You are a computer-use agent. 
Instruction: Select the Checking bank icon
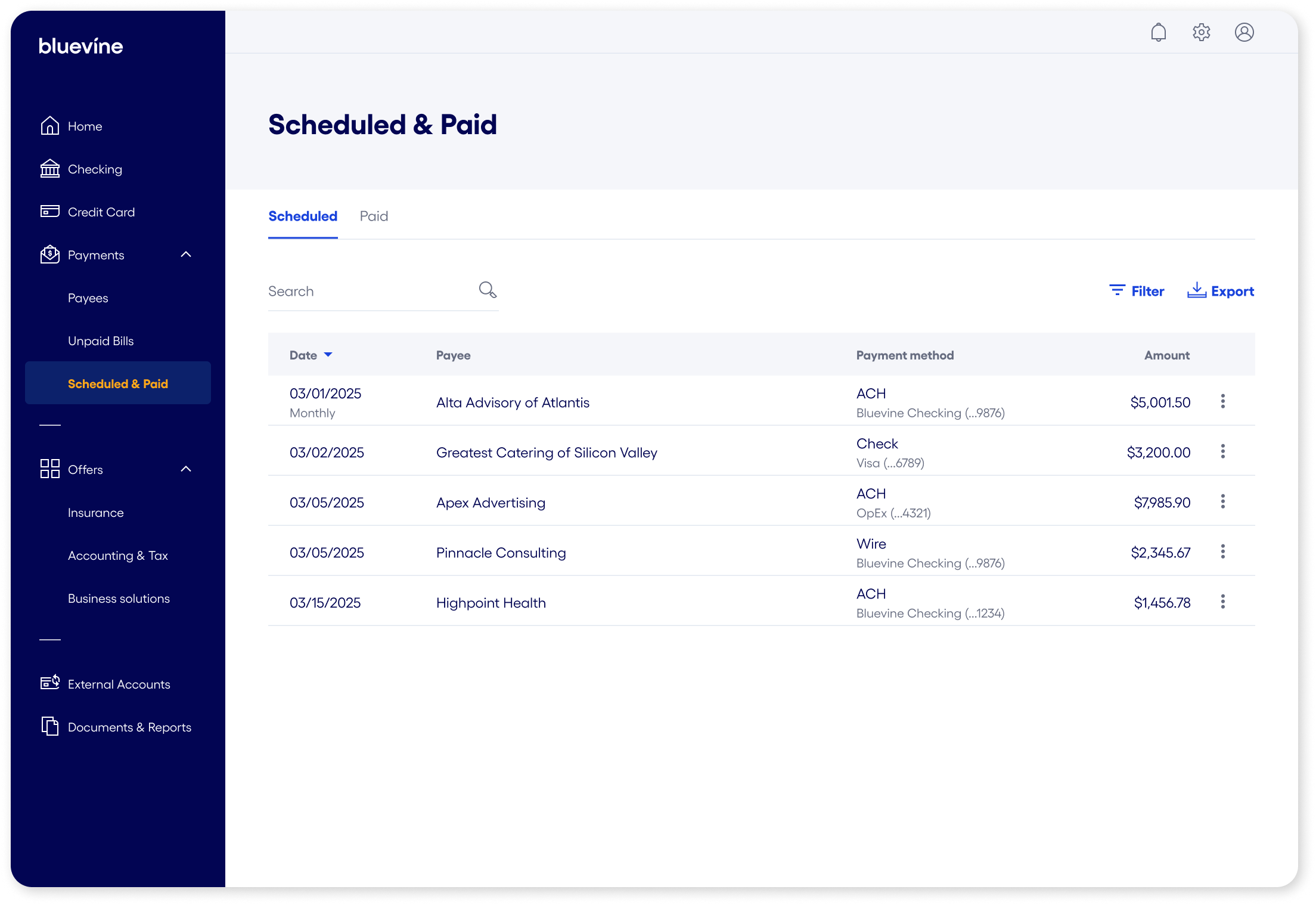pos(50,169)
